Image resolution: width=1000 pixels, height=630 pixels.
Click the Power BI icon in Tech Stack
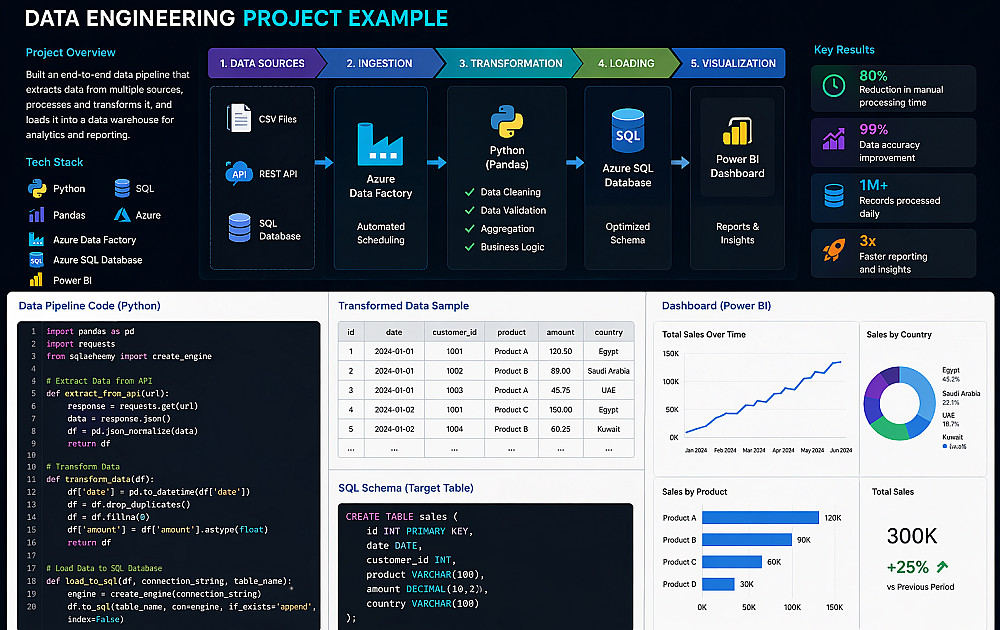click(x=36, y=280)
